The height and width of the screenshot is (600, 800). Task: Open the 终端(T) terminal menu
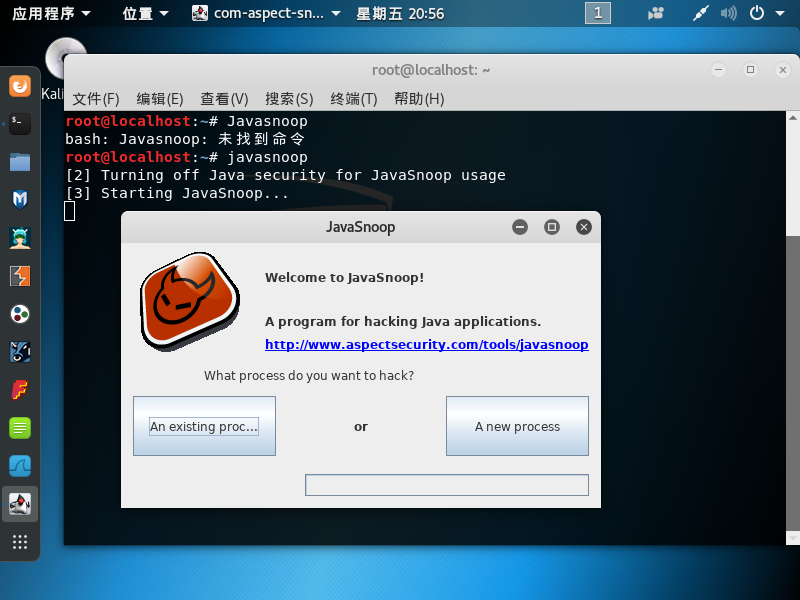pyautogui.click(x=354, y=98)
